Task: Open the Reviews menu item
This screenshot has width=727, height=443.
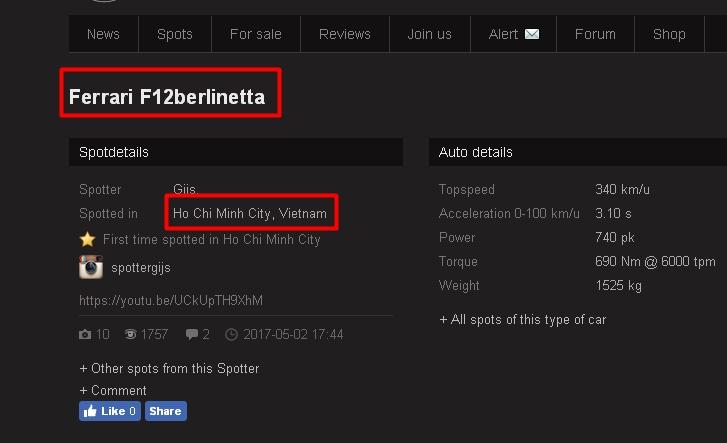Action: tap(344, 34)
